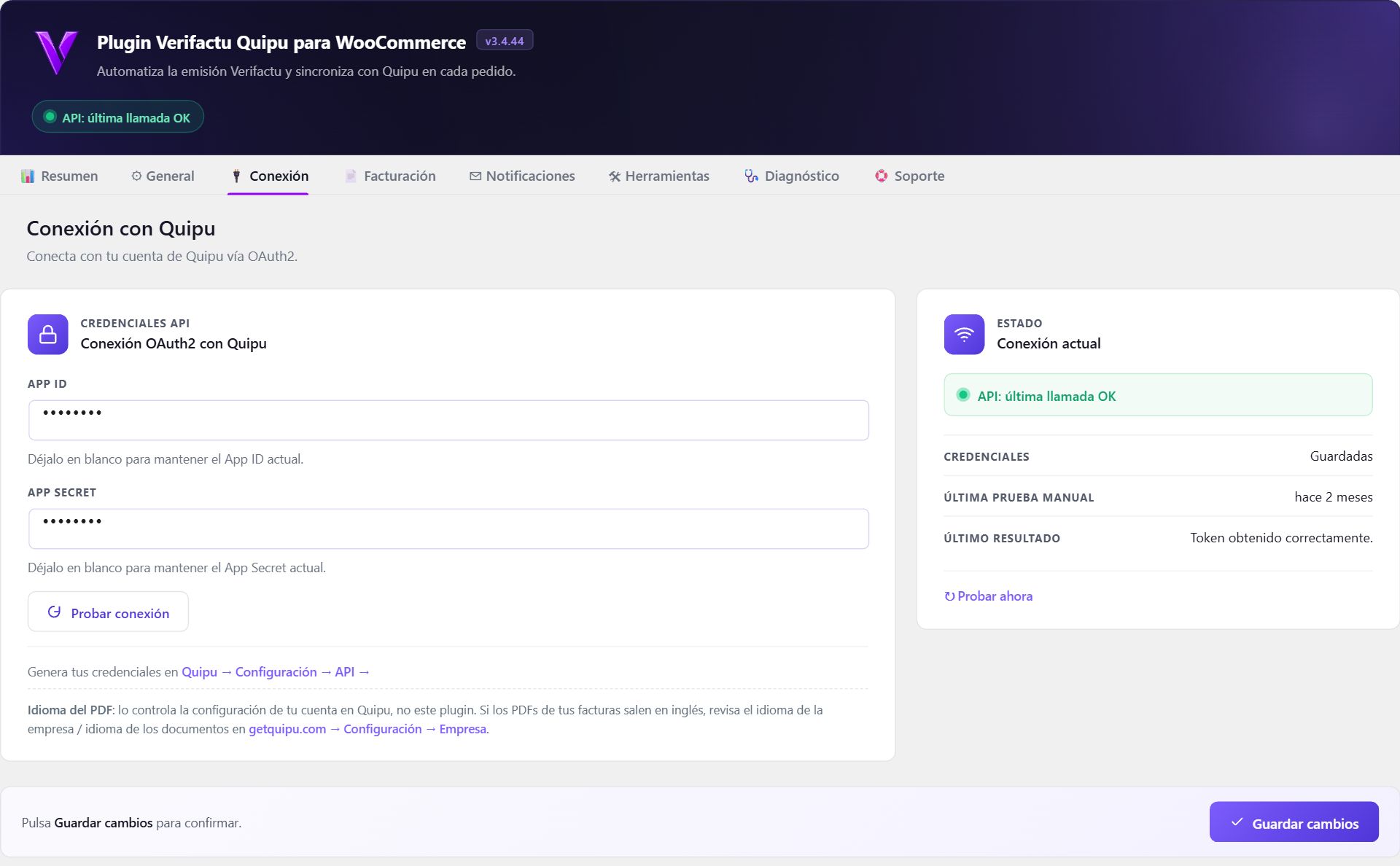This screenshot has height=866, width=1400.
Task: Click the 'Conexión actual' title
Action: (x=1049, y=343)
